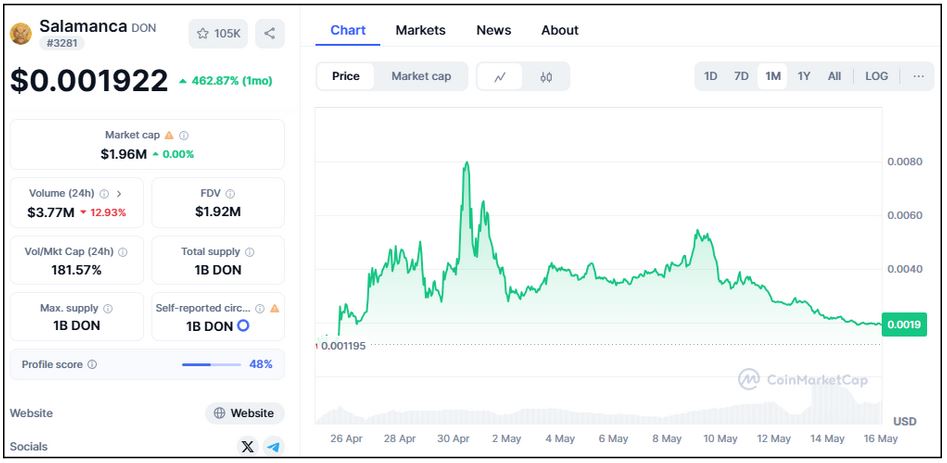The width and height of the screenshot is (947, 463).
Task: Select line chart view icon
Action: [x=499, y=77]
